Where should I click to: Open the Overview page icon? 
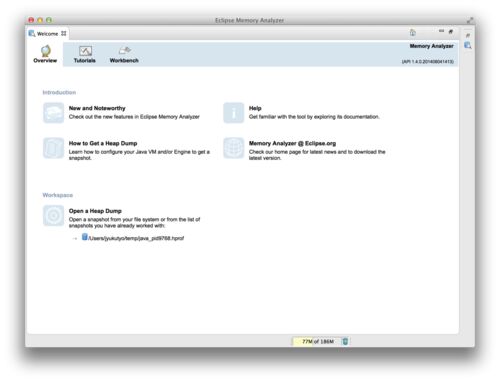[46, 51]
